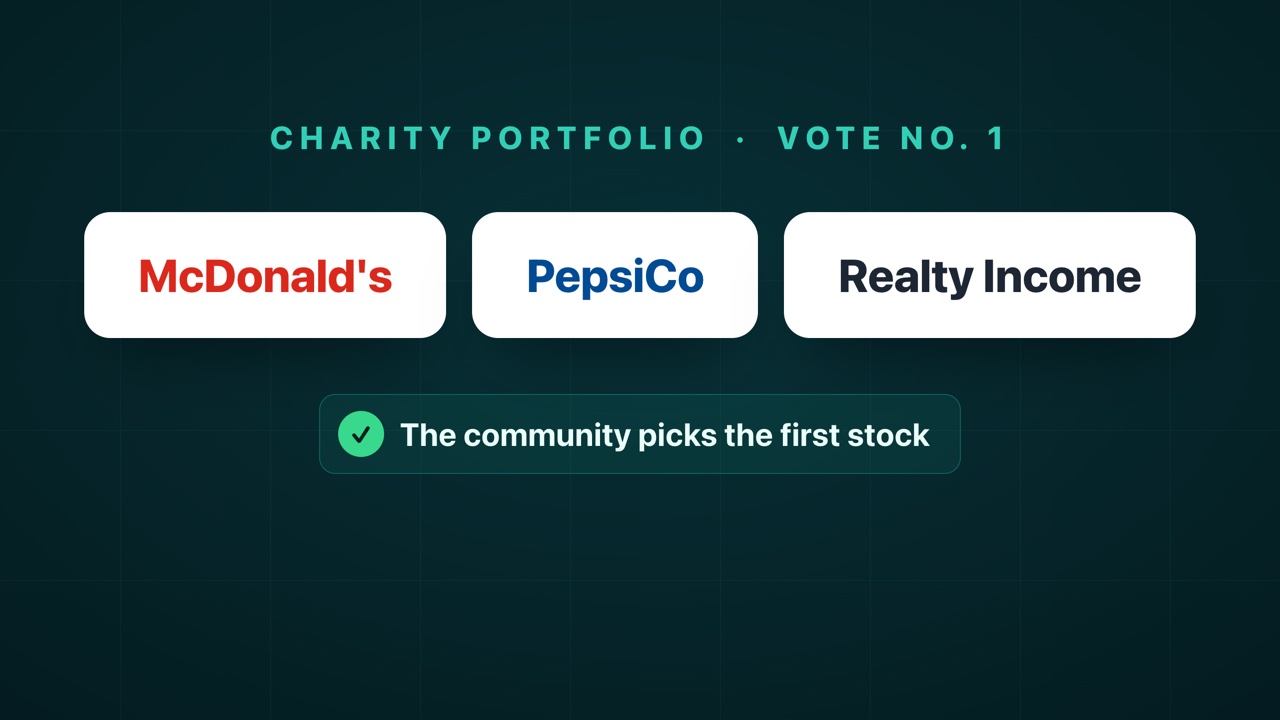
Task: Click the dot separator in the heading
Action: click(741, 139)
